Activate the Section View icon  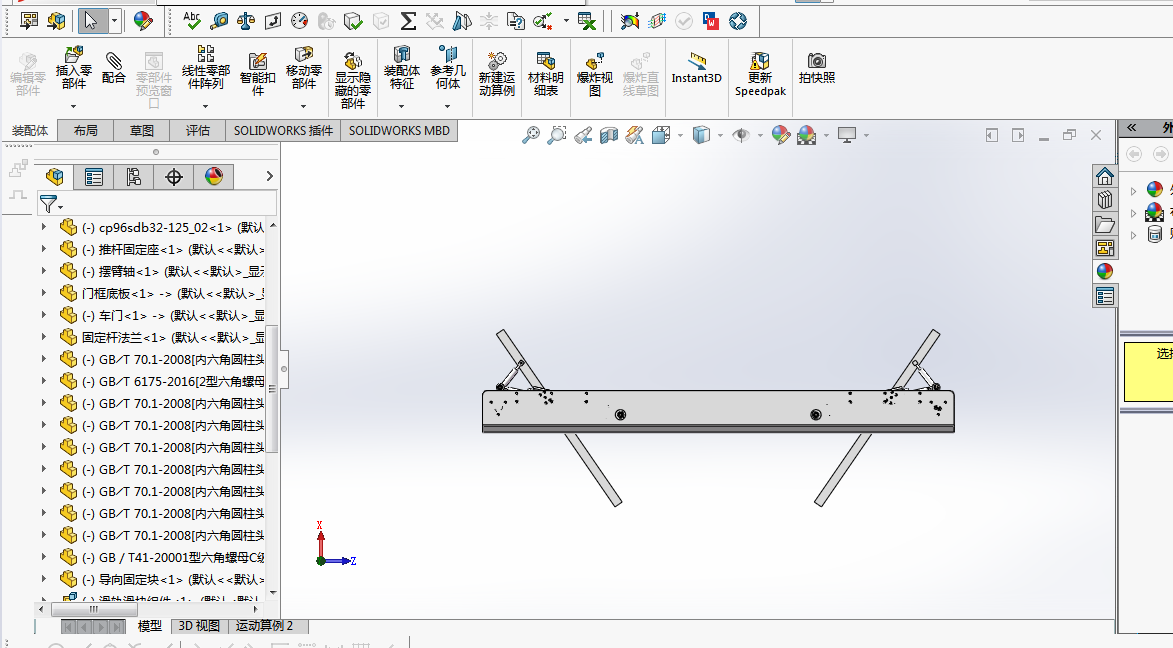609,135
